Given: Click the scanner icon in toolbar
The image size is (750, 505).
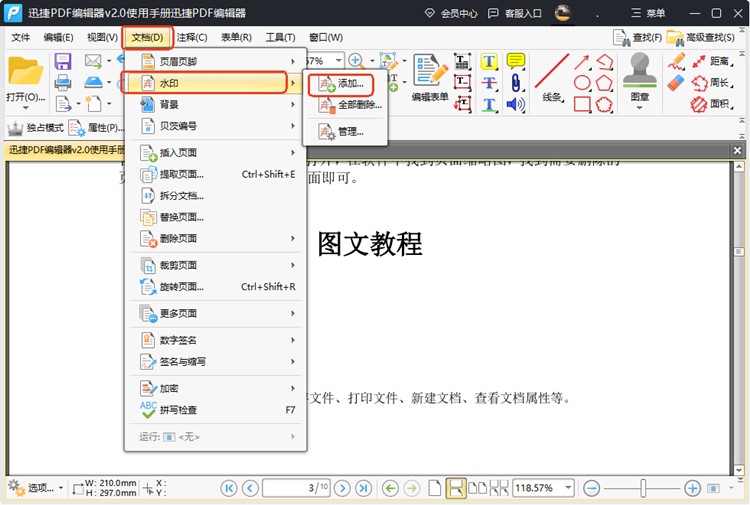Looking at the screenshot, I should point(93,82).
